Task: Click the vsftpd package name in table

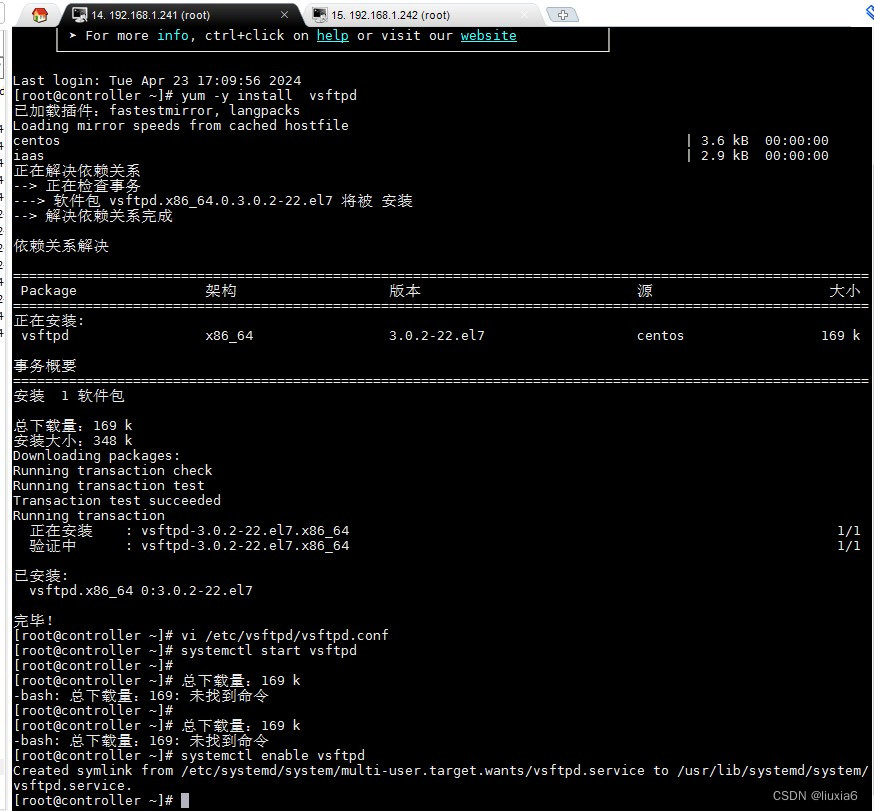Action: click(45, 336)
